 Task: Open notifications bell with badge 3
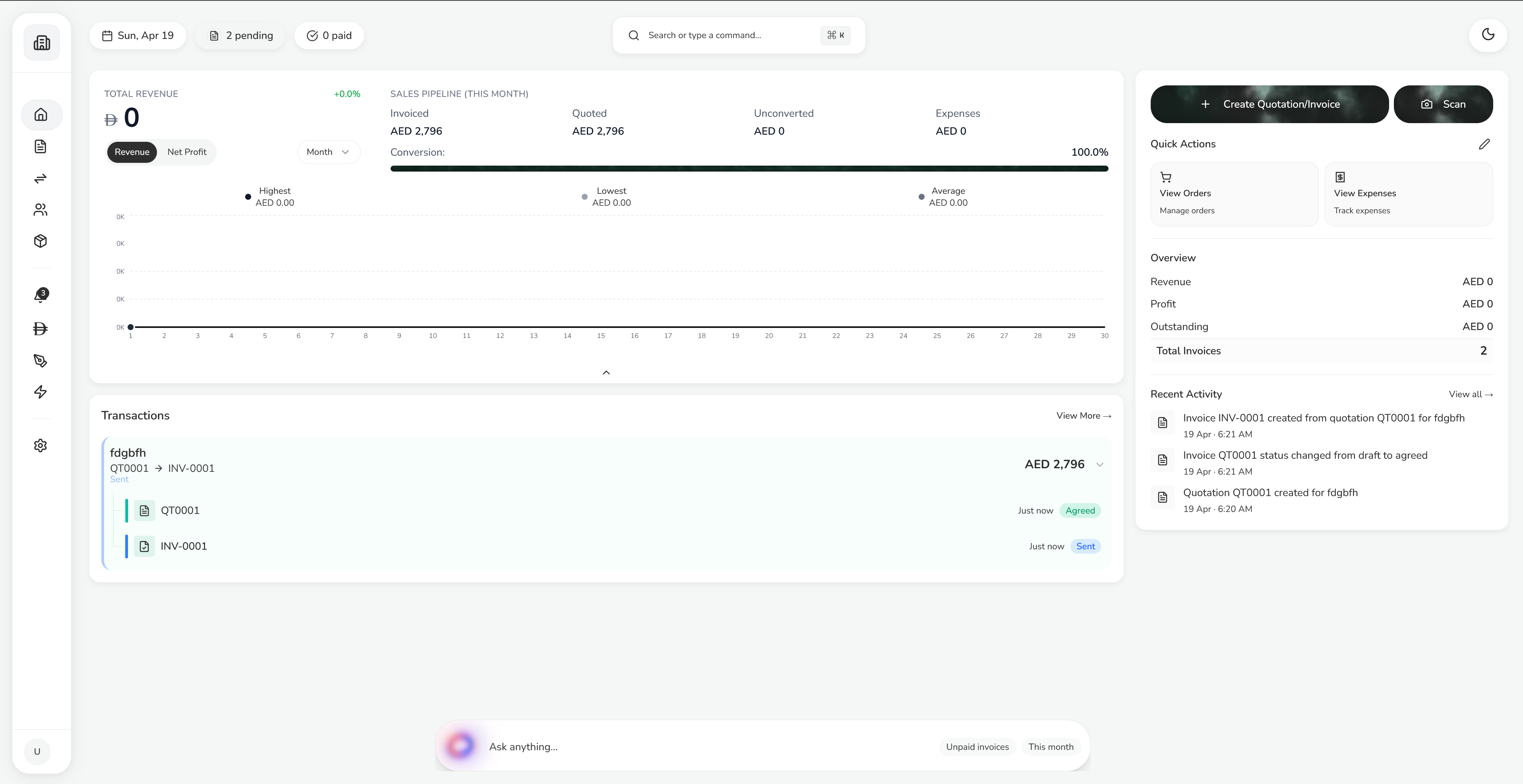[41, 295]
